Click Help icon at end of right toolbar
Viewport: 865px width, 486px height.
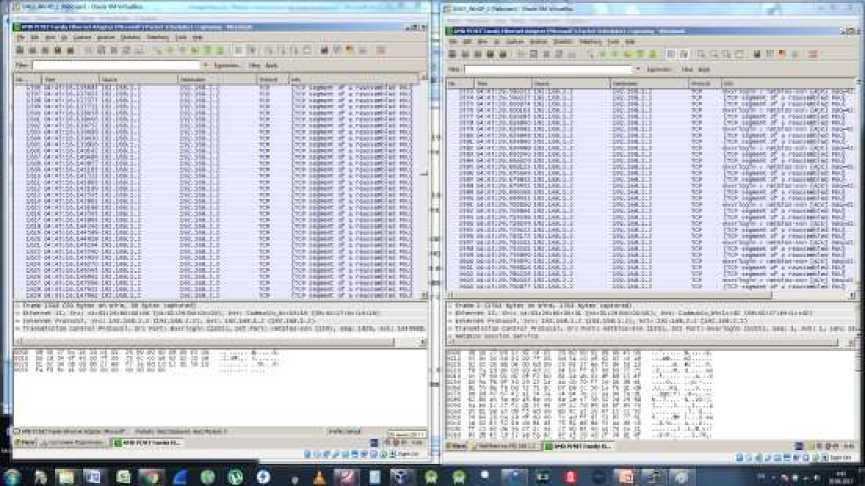(813, 55)
